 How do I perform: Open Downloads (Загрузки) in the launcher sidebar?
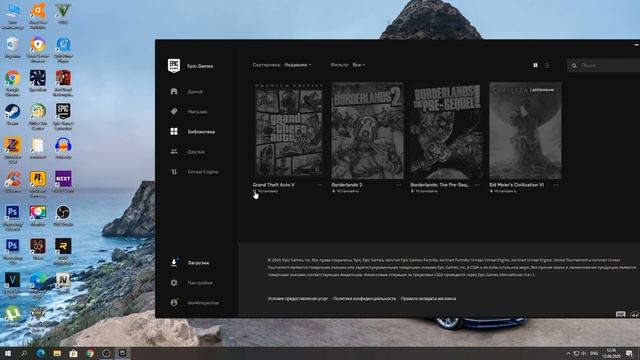click(x=190, y=262)
